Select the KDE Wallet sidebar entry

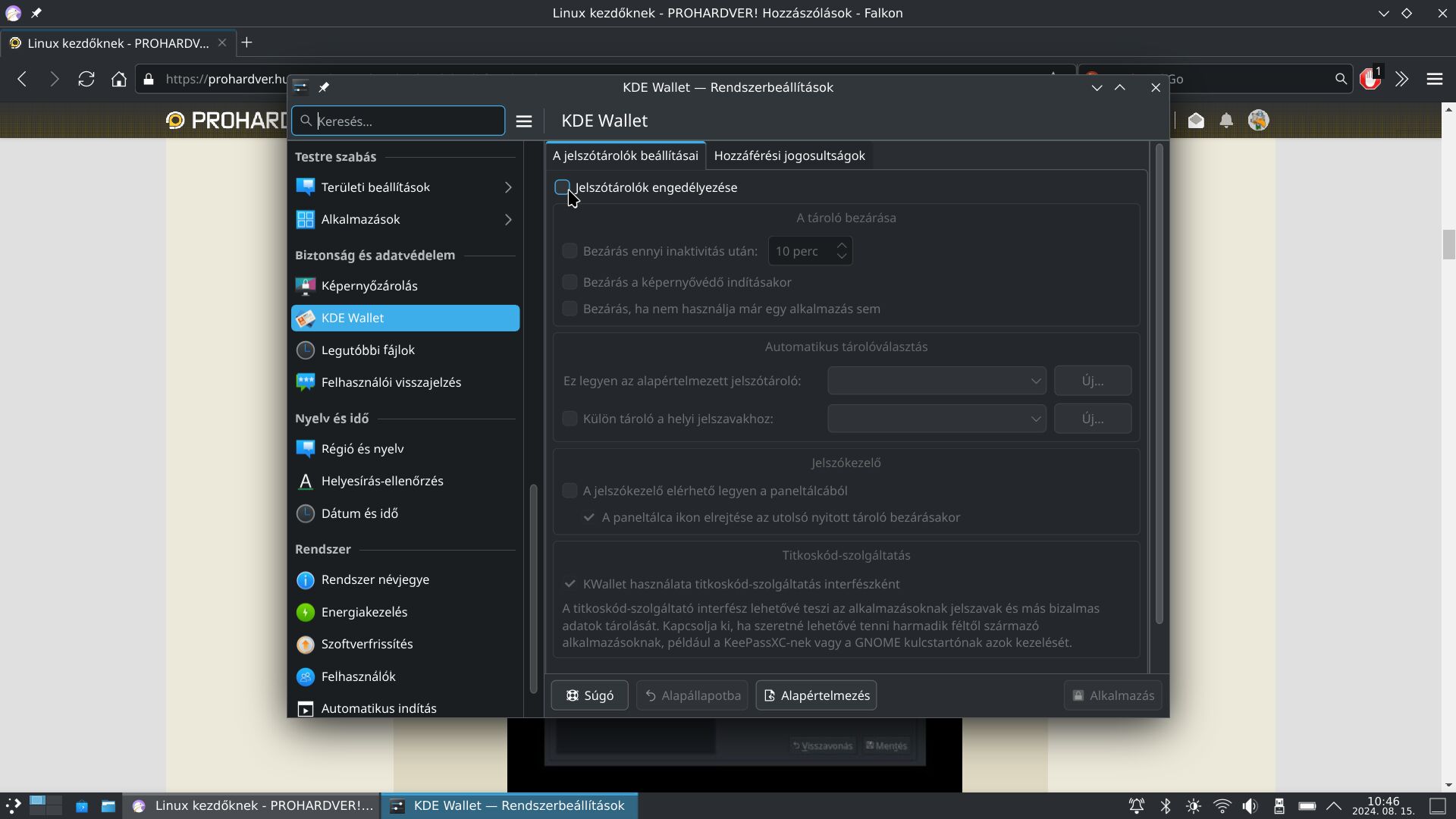click(x=405, y=318)
